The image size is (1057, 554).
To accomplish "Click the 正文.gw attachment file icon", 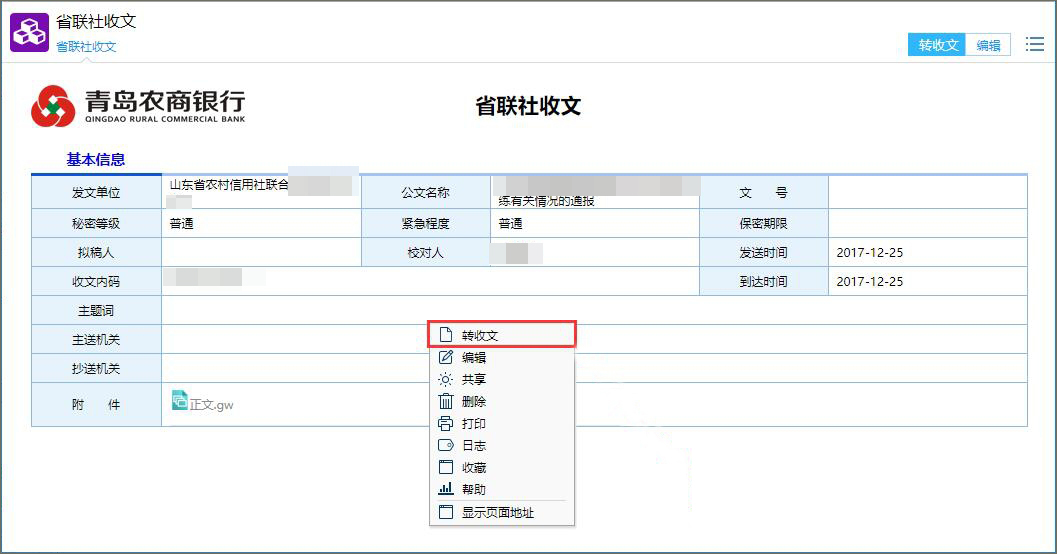I will click(x=179, y=400).
